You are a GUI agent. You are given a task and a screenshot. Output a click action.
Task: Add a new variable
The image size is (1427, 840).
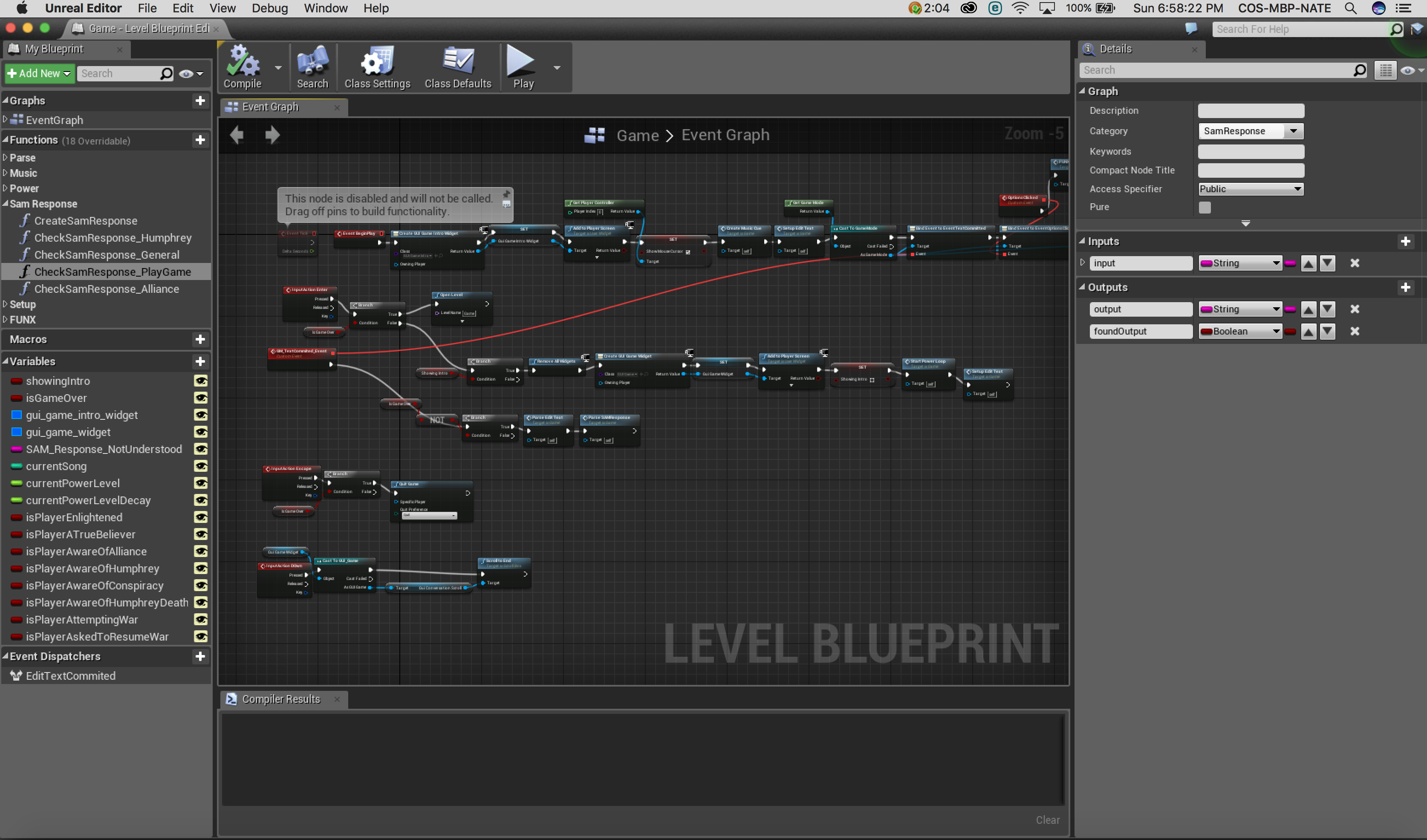point(200,361)
